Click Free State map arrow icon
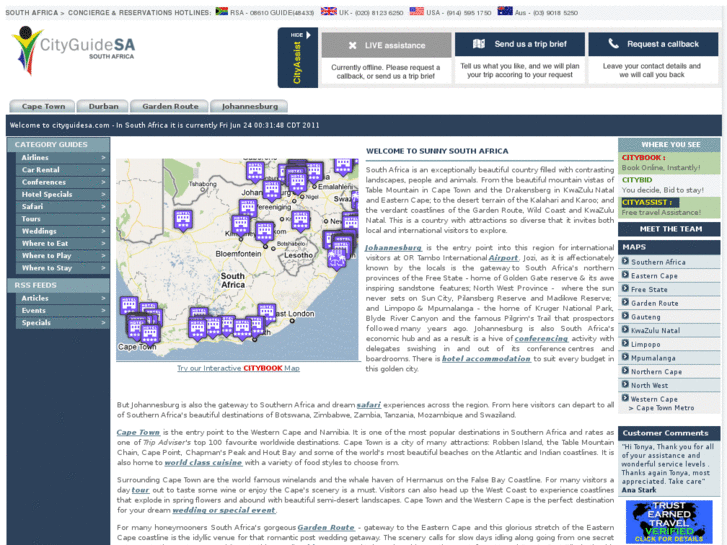 (x=625, y=289)
